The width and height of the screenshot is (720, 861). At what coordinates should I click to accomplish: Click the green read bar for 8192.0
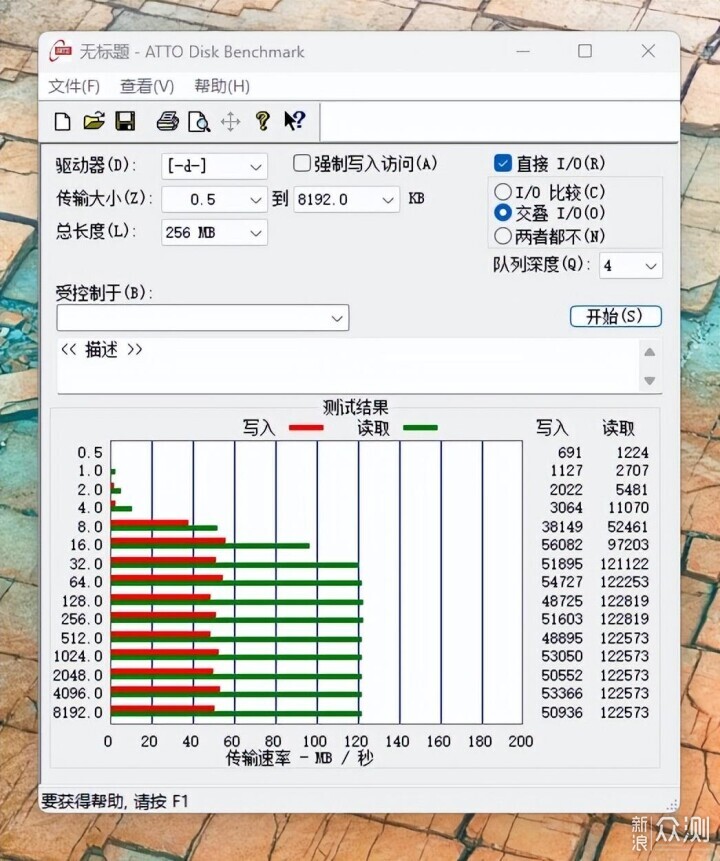pyautogui.click(x=236, y=714)
